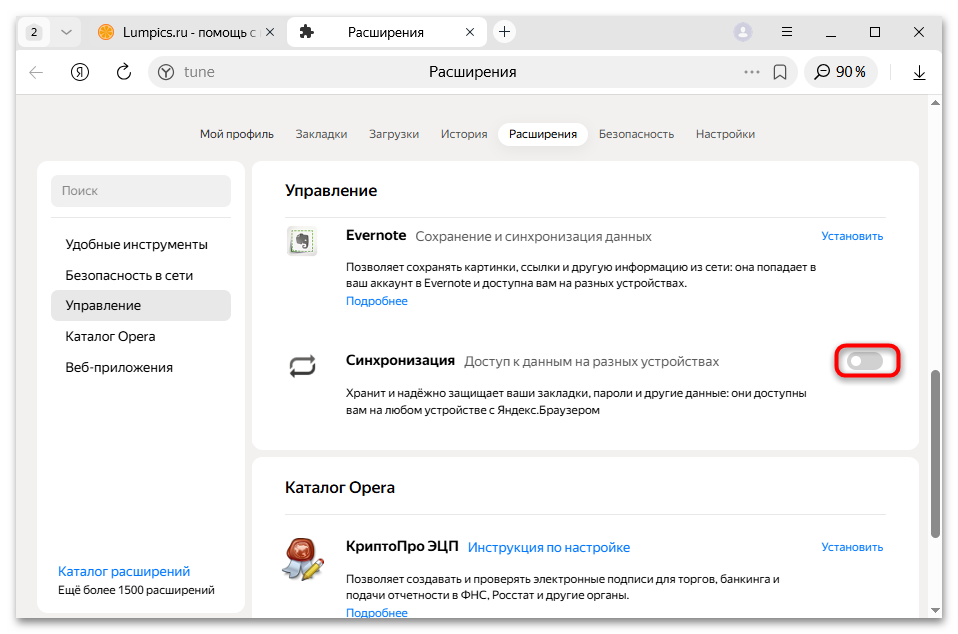Image resolution: width=958 pixels, height=634 pixels.
Task: Reload the page
Action: 124,72
